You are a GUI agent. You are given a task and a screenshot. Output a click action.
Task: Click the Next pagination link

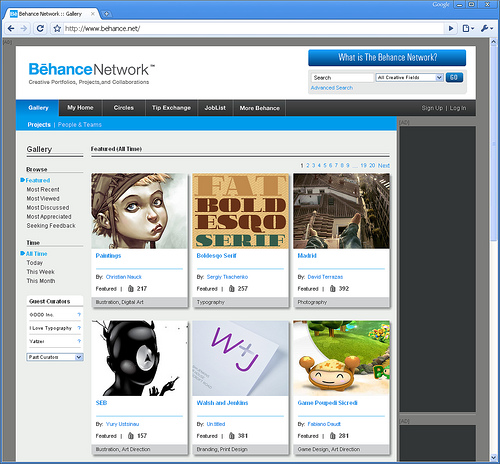coord(384,165)
